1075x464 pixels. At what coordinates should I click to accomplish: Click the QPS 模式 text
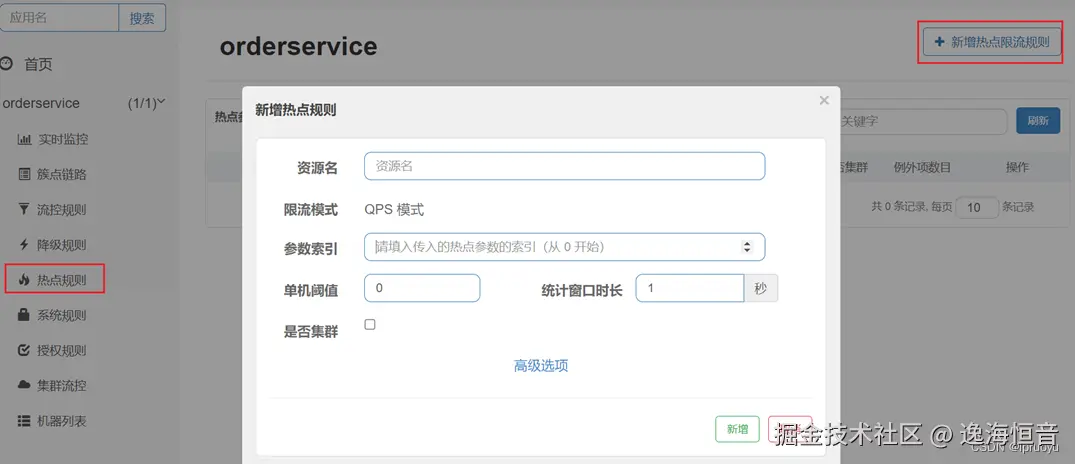[394, 210]
